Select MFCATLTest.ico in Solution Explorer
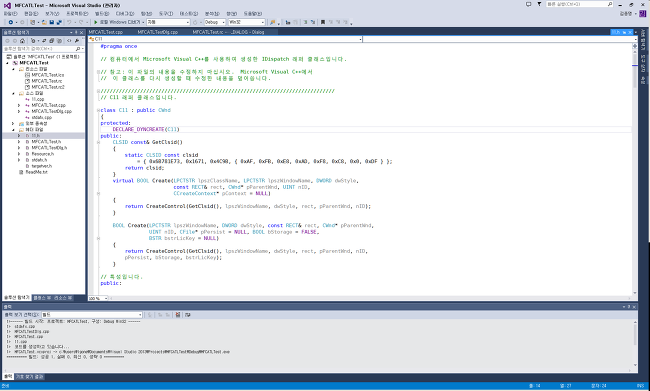Image resolution: width=650 pixels, height=391 pixels. 47,75
